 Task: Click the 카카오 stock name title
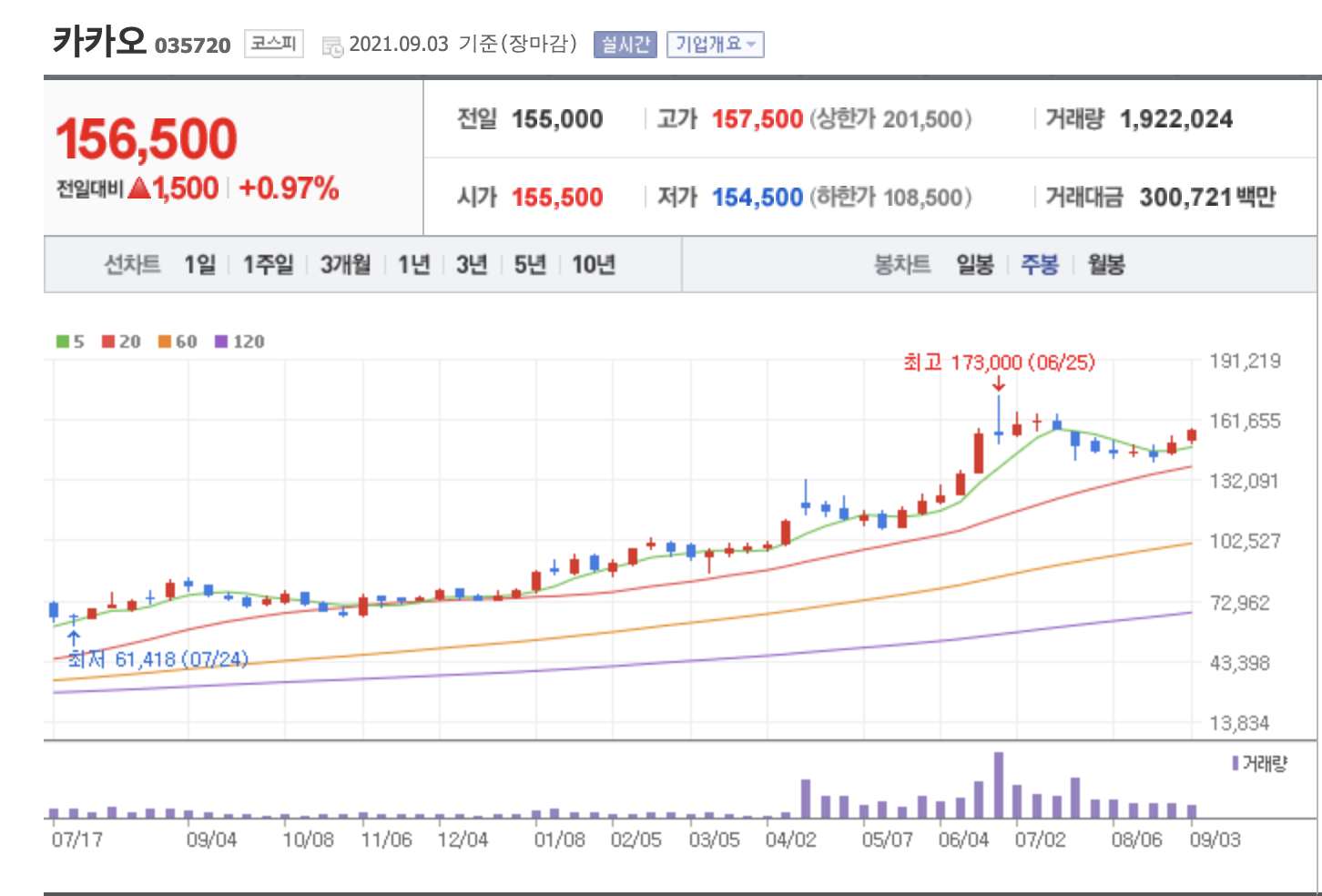(x=99, y=41)
